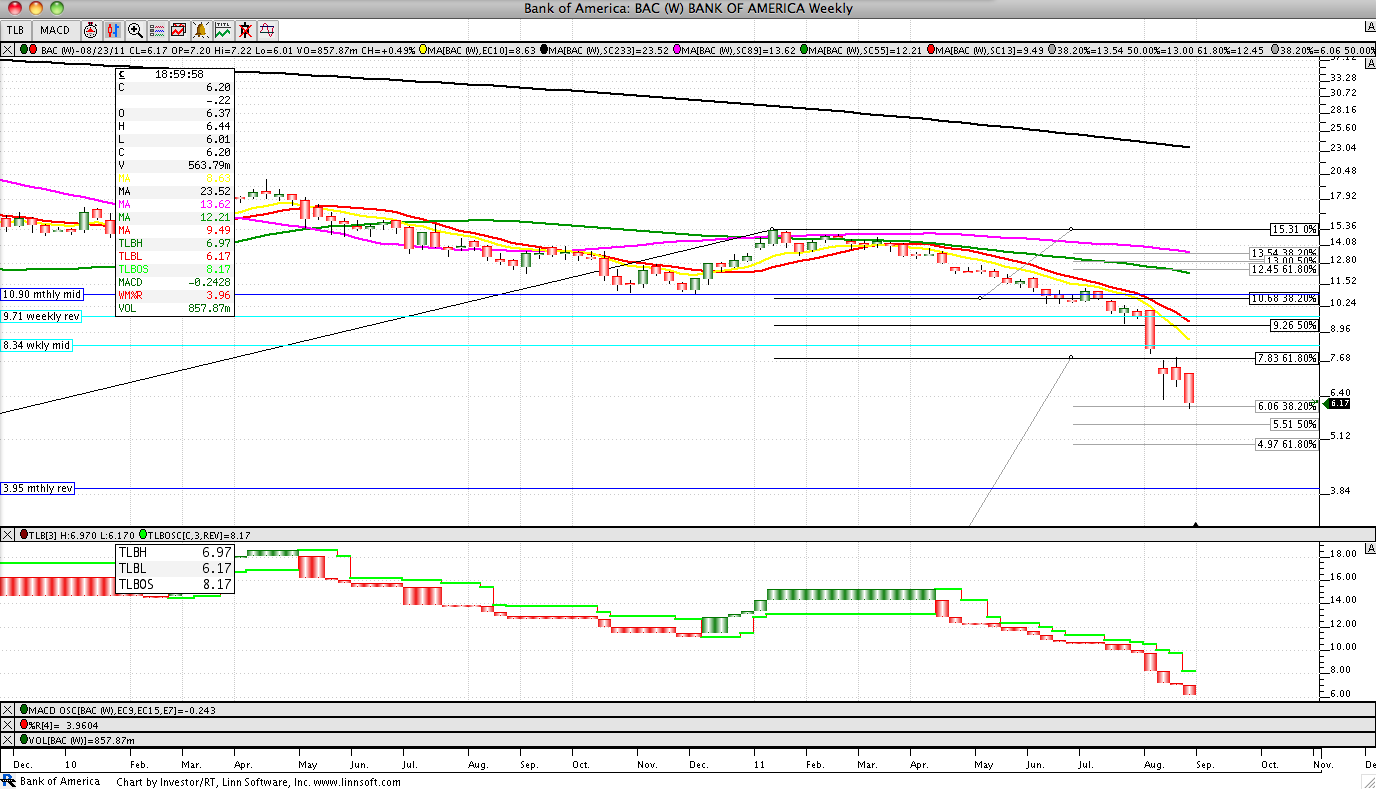Click the '12.45 61.80%' Fibonacci label
This screenshot has height=789, width=1376.
1284,269
